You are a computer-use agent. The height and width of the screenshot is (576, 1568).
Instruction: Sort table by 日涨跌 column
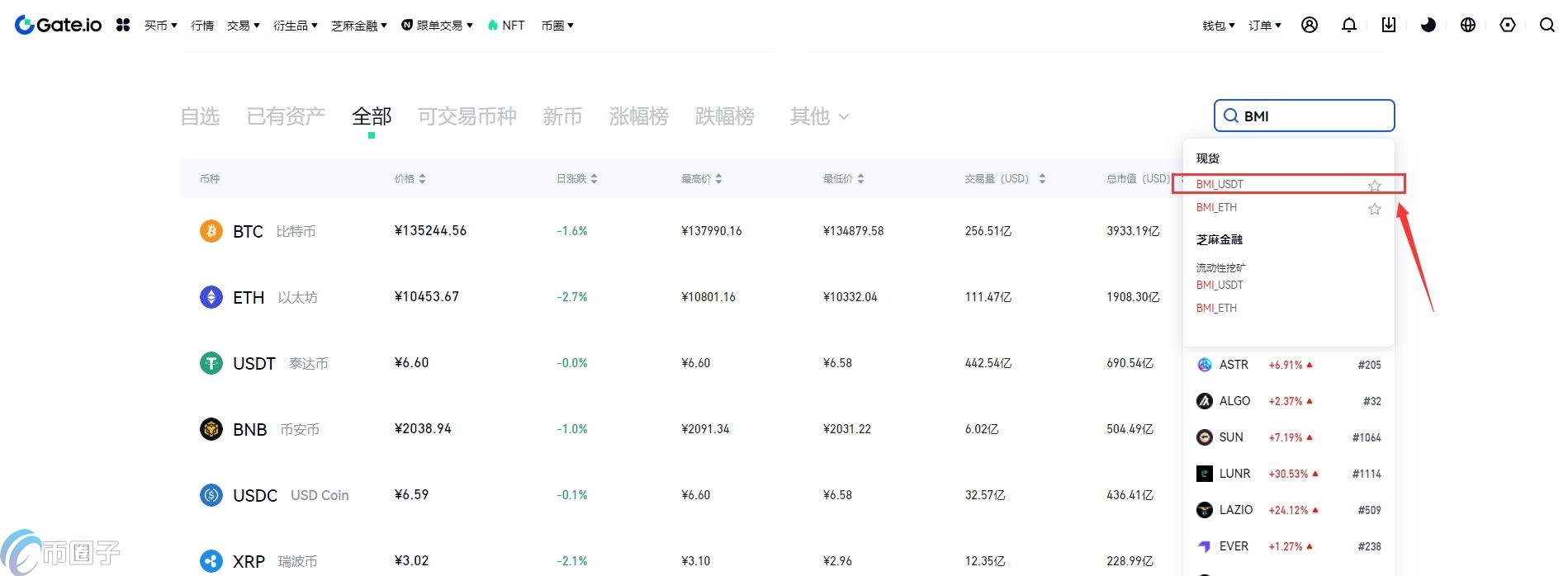[576, 178]
